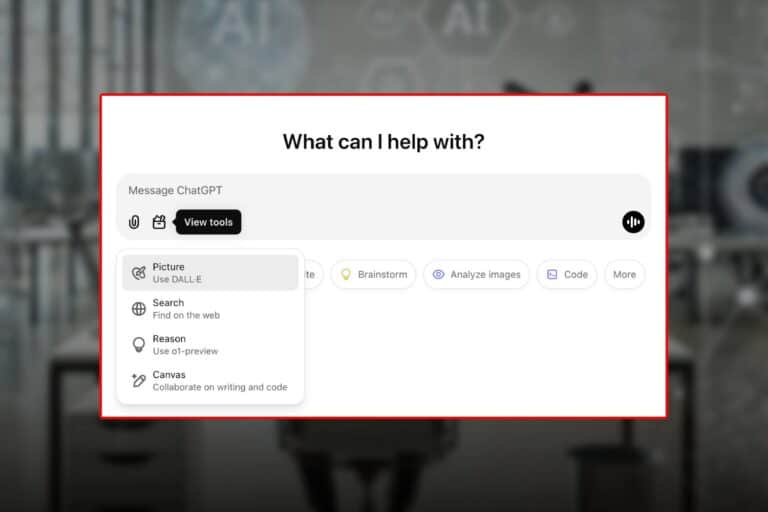Click the lightbulb Reason icon
This screenshot has width=768, height=512.
(139, 344)
